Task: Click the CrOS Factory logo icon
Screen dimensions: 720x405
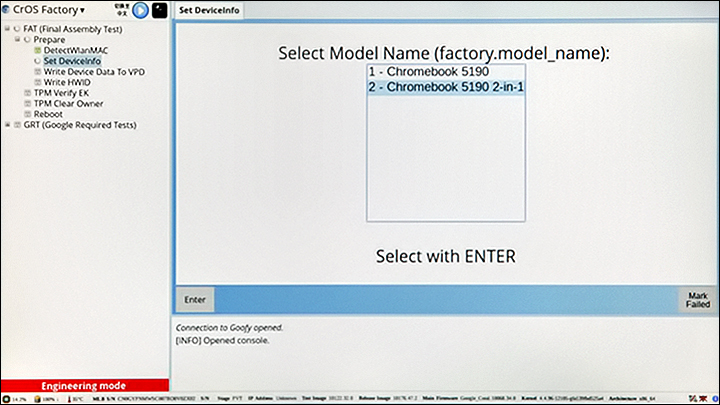Action: tap(6, 10)
